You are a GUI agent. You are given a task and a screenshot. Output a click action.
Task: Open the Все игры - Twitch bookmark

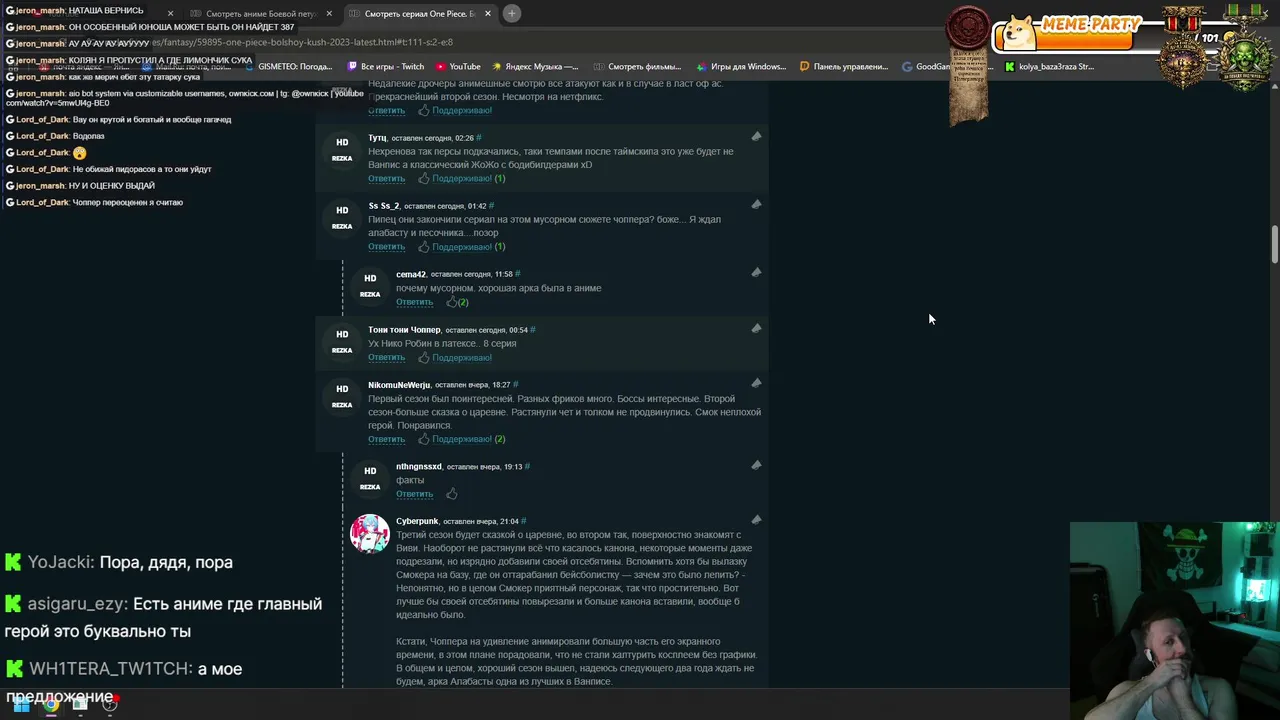tap(385, 67)
